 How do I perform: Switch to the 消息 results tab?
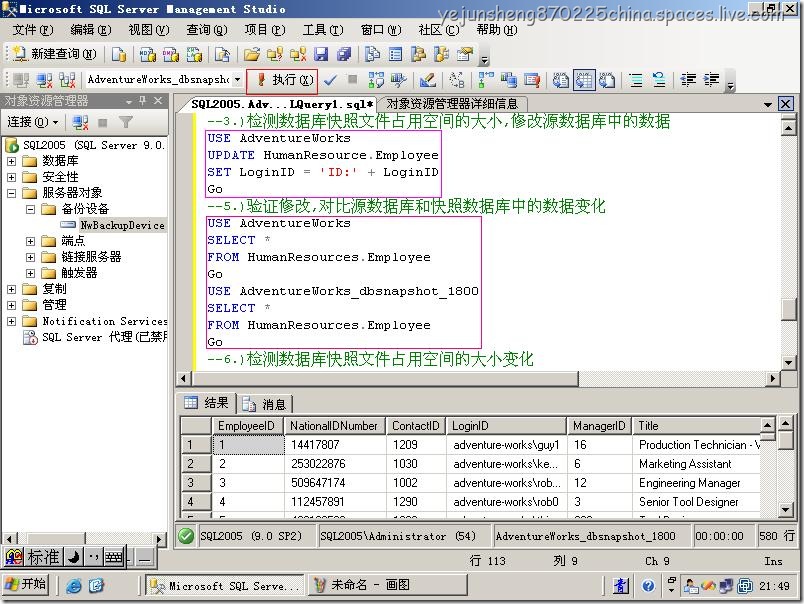[266, 405]
